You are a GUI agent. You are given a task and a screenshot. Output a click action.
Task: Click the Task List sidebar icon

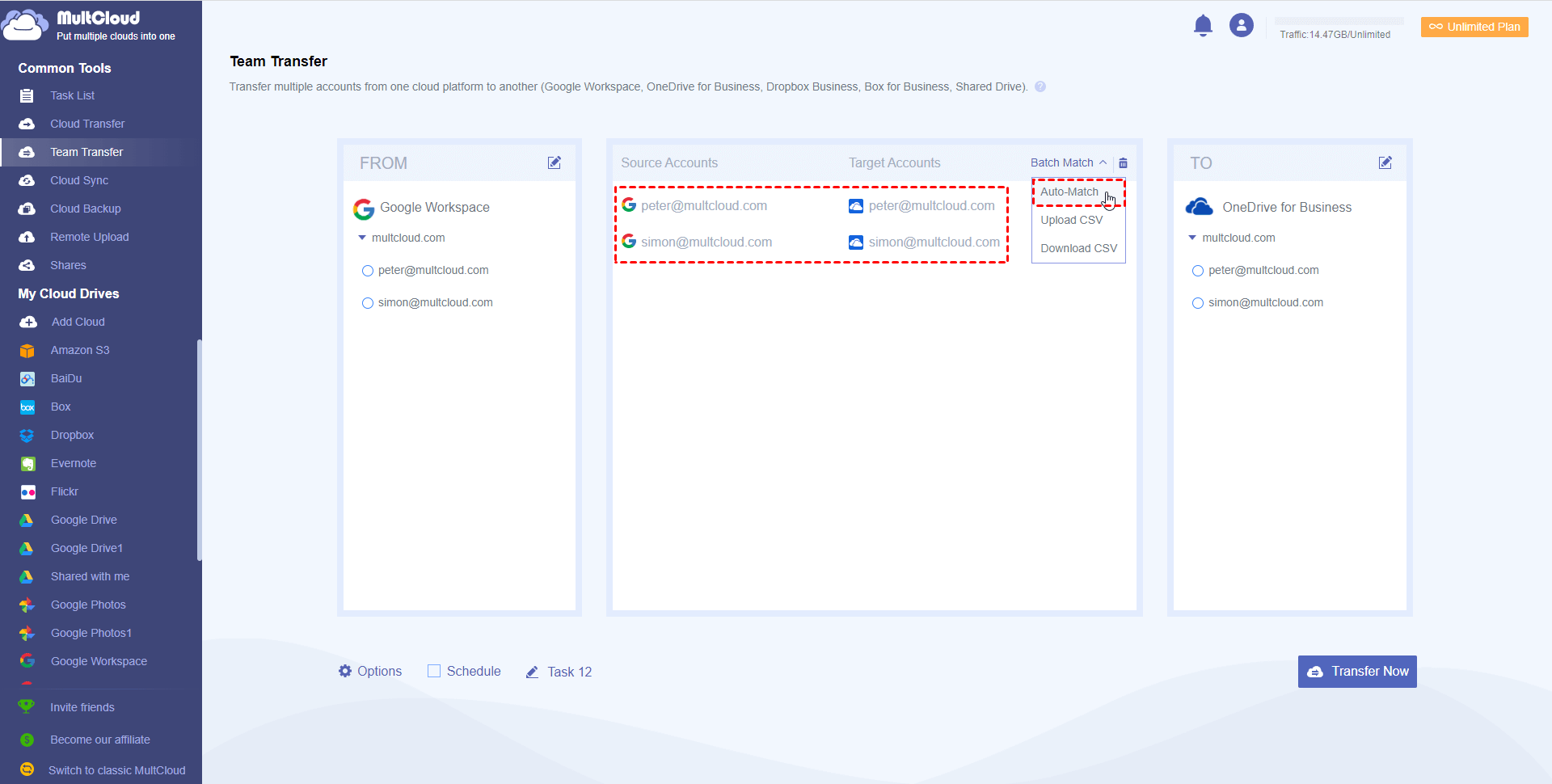click(x=27, y=95)
